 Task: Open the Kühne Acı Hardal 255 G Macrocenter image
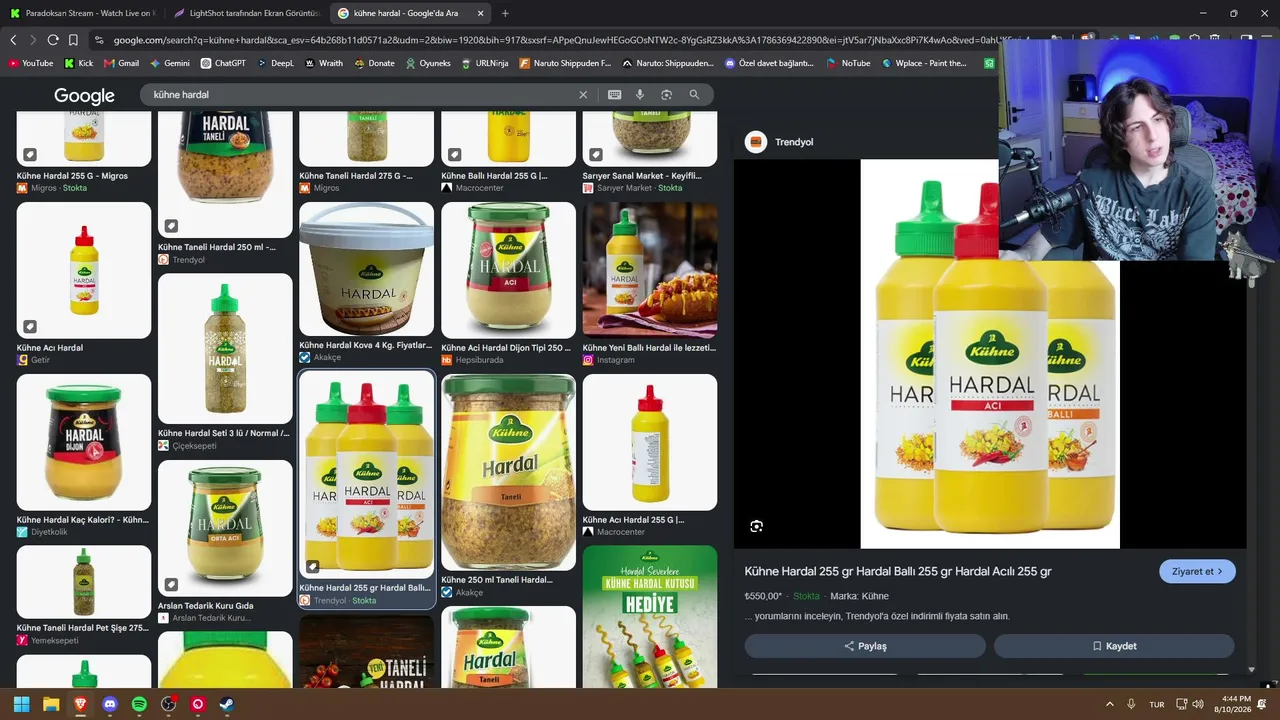coord(650,442)
